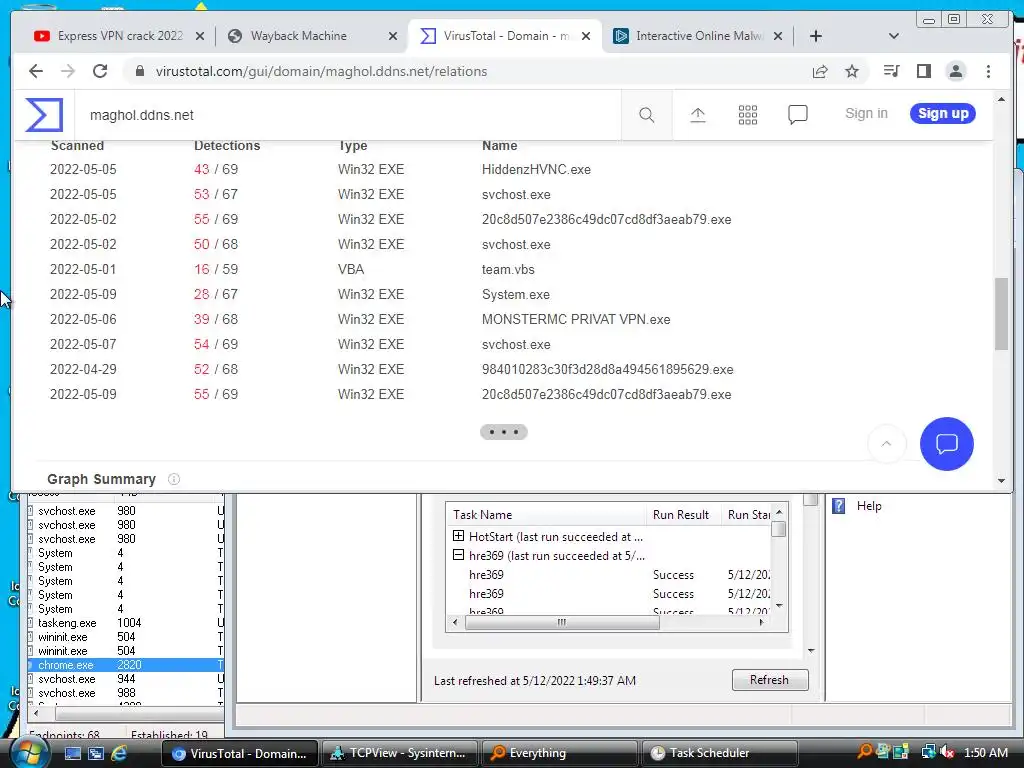The height and width of the screenshot is (768, 1024).
Task: Click the Sign in link
Action: 867,114
